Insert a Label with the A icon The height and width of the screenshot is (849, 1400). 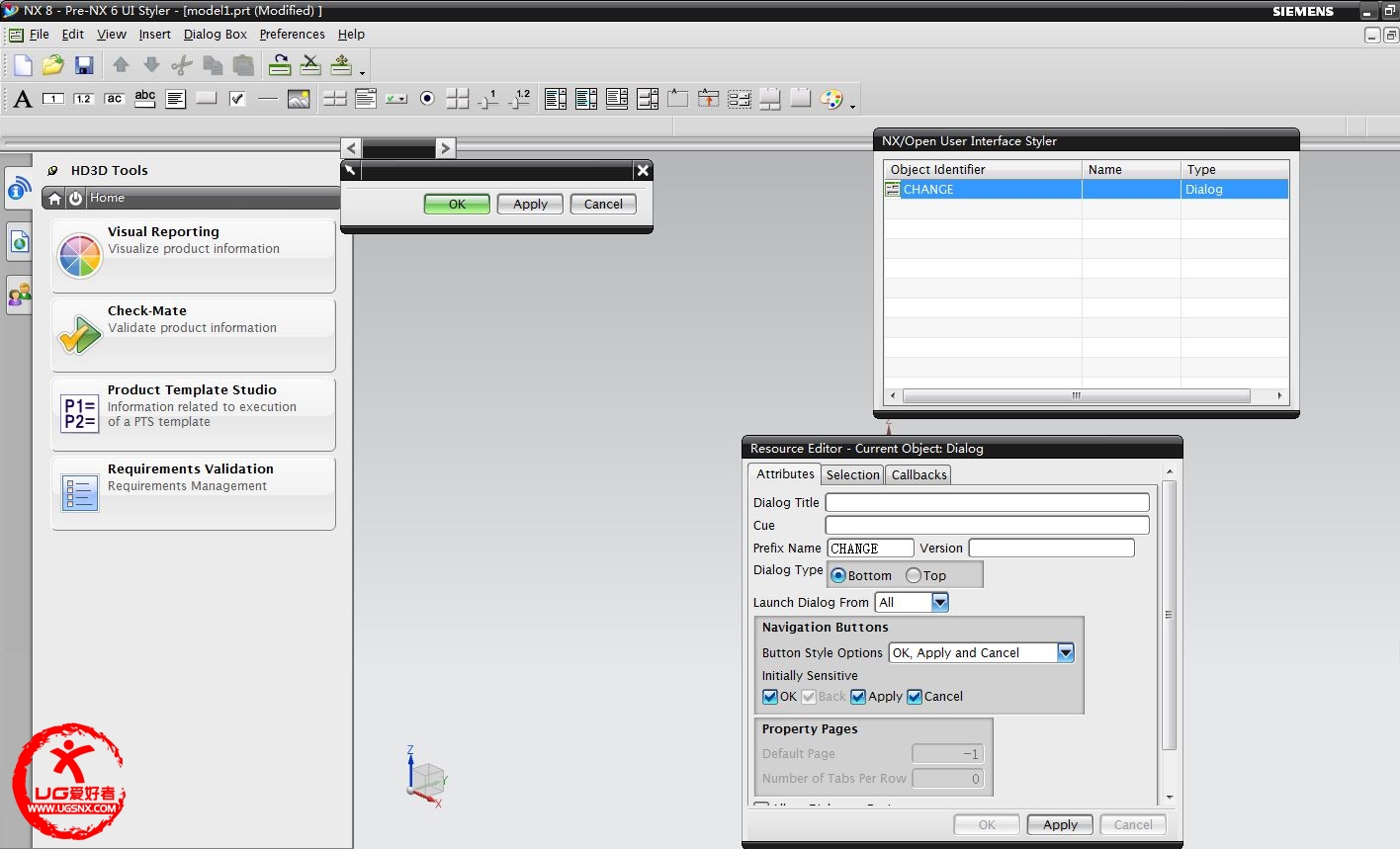(23, 99)
